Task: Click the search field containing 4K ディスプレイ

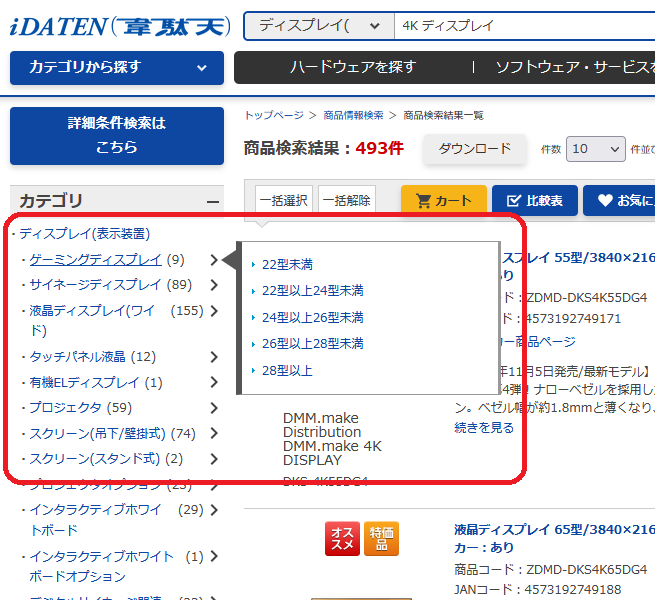Action: coord(520,26)
